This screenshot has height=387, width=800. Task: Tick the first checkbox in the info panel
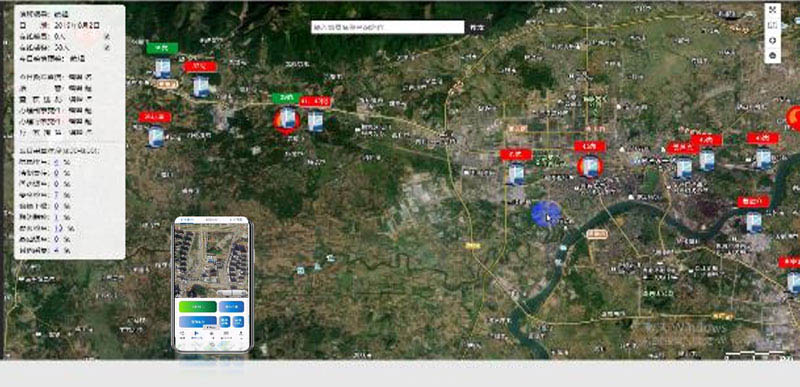pyautogui.click(x=107, y=36)
